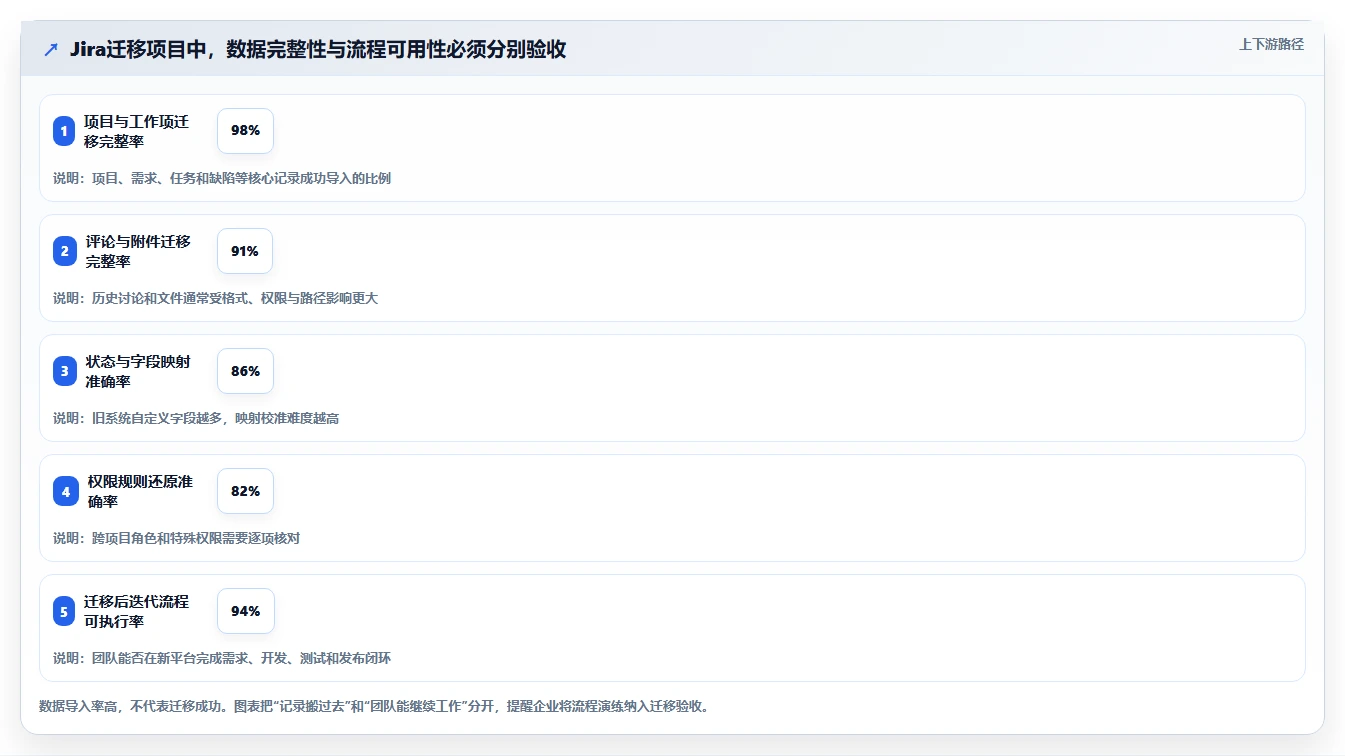Select the title 权限规则还原准确率
This screenshot has height=756, width=1345.
click(140, 491)
